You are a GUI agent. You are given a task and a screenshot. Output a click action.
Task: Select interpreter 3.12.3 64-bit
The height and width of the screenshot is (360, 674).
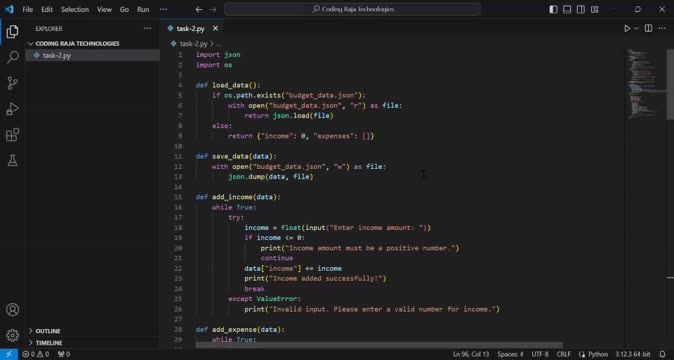(x=632, y=354)
